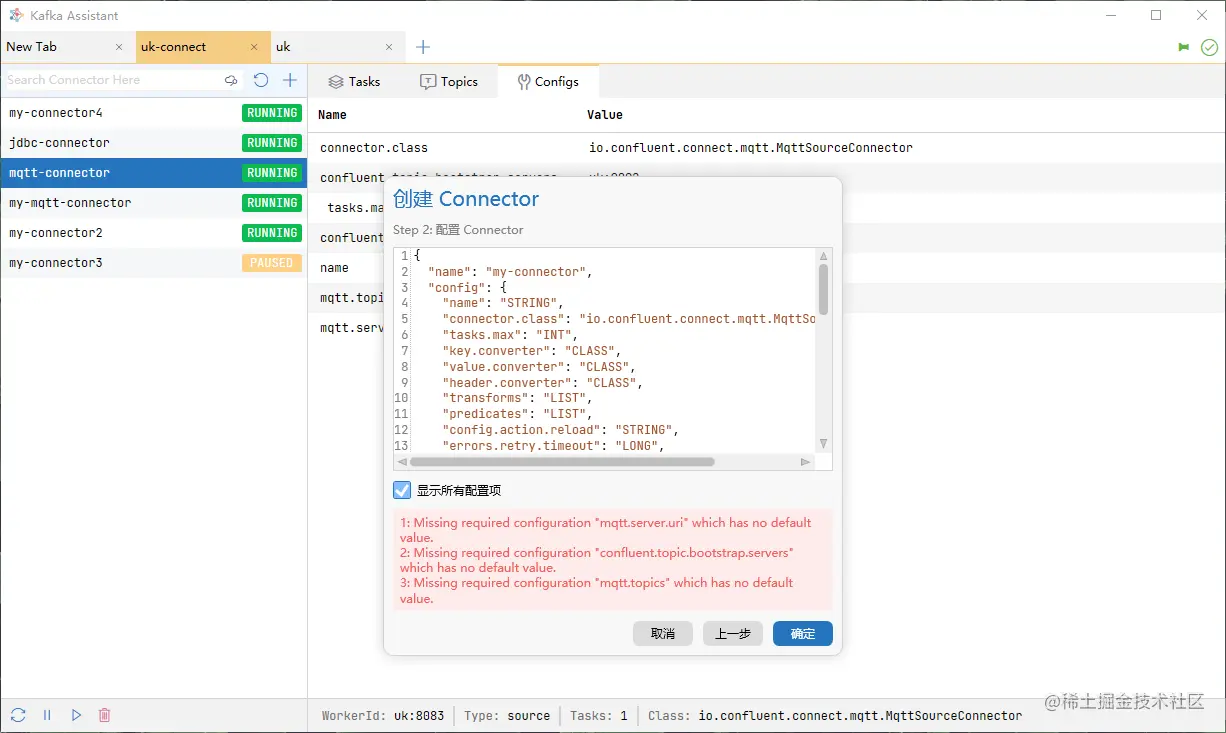
Task: Select mqtt-connector in connector list
Action: pyautogui.click(x=153, y=173)
